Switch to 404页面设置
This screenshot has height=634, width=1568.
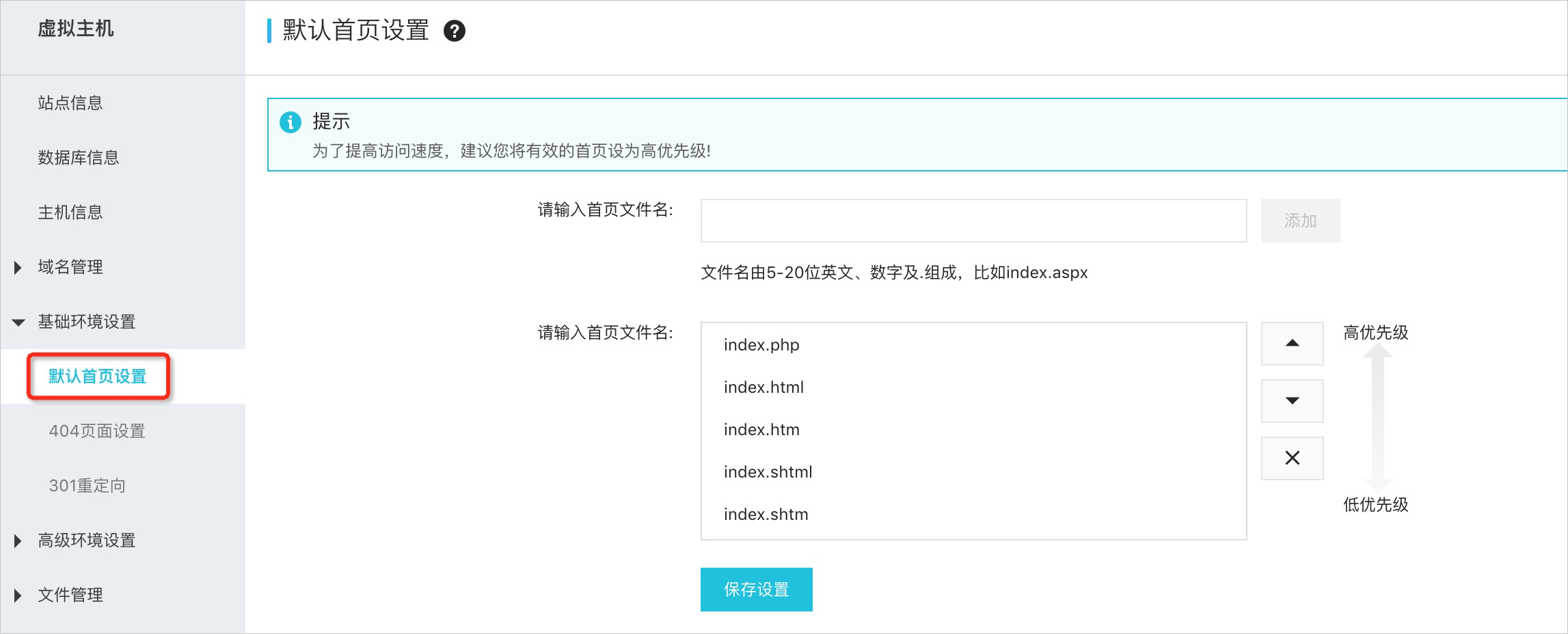pos(98,431)
